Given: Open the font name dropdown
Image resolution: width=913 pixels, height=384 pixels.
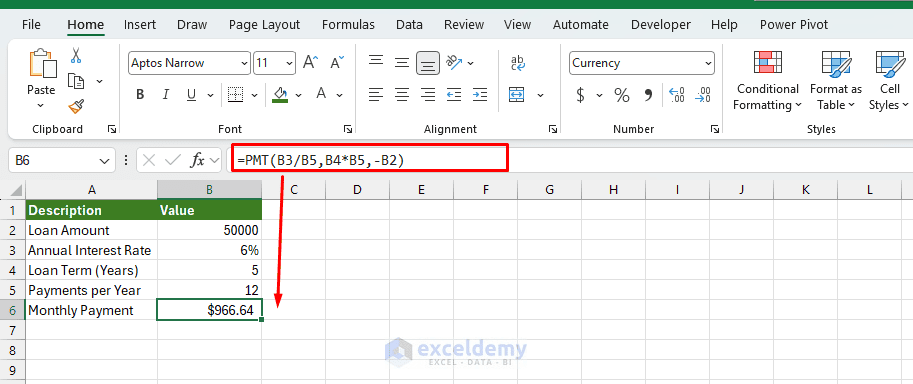Looking at the screenshot, I should (244, 63).
